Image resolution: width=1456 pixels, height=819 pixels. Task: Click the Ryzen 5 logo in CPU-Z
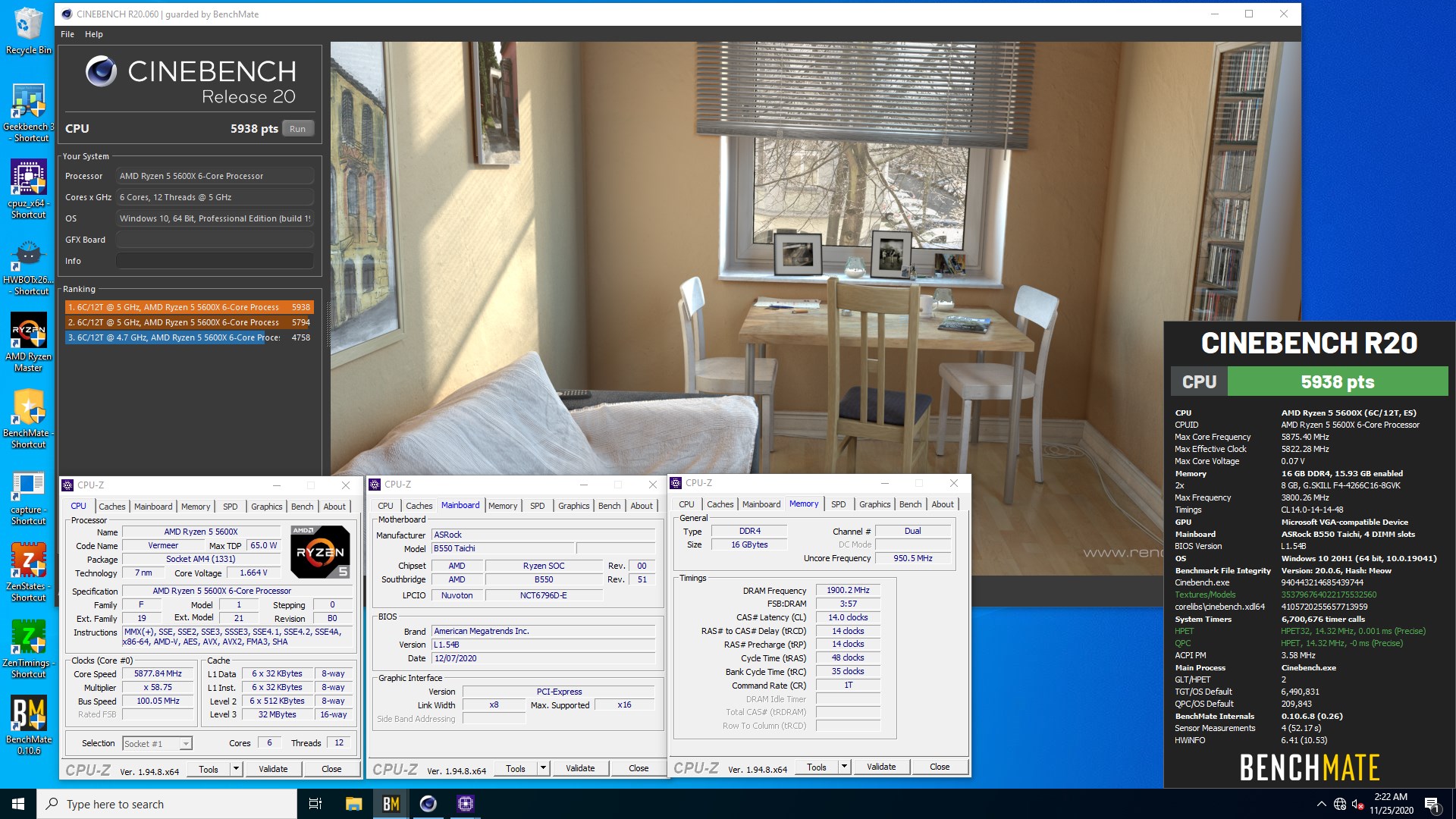point(320,552)
